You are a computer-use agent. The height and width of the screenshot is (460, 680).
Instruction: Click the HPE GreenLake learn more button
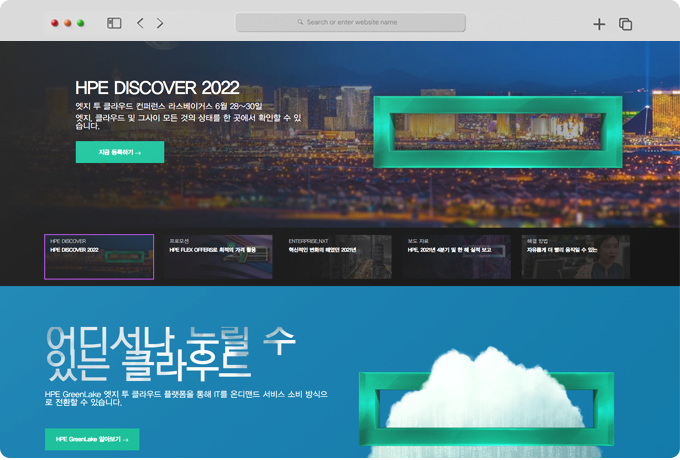[x=92, y=439]
